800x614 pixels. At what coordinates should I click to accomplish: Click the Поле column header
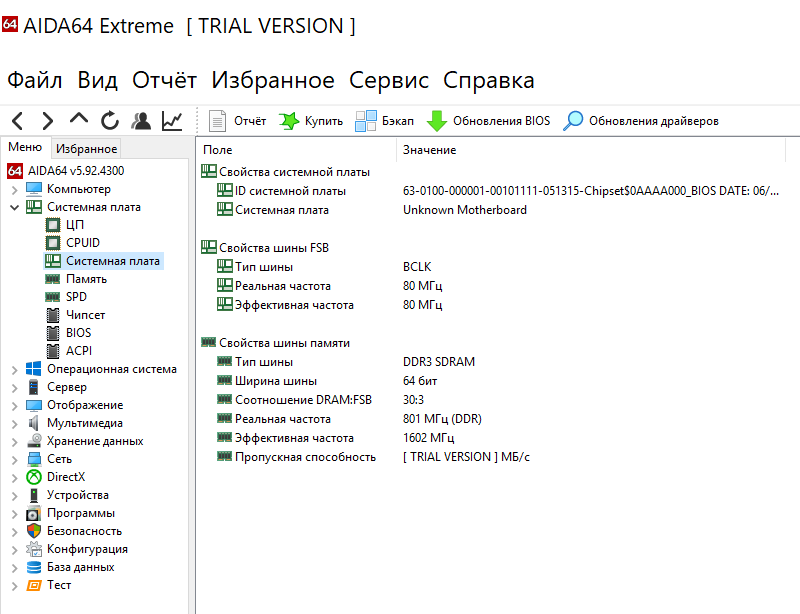218,150
